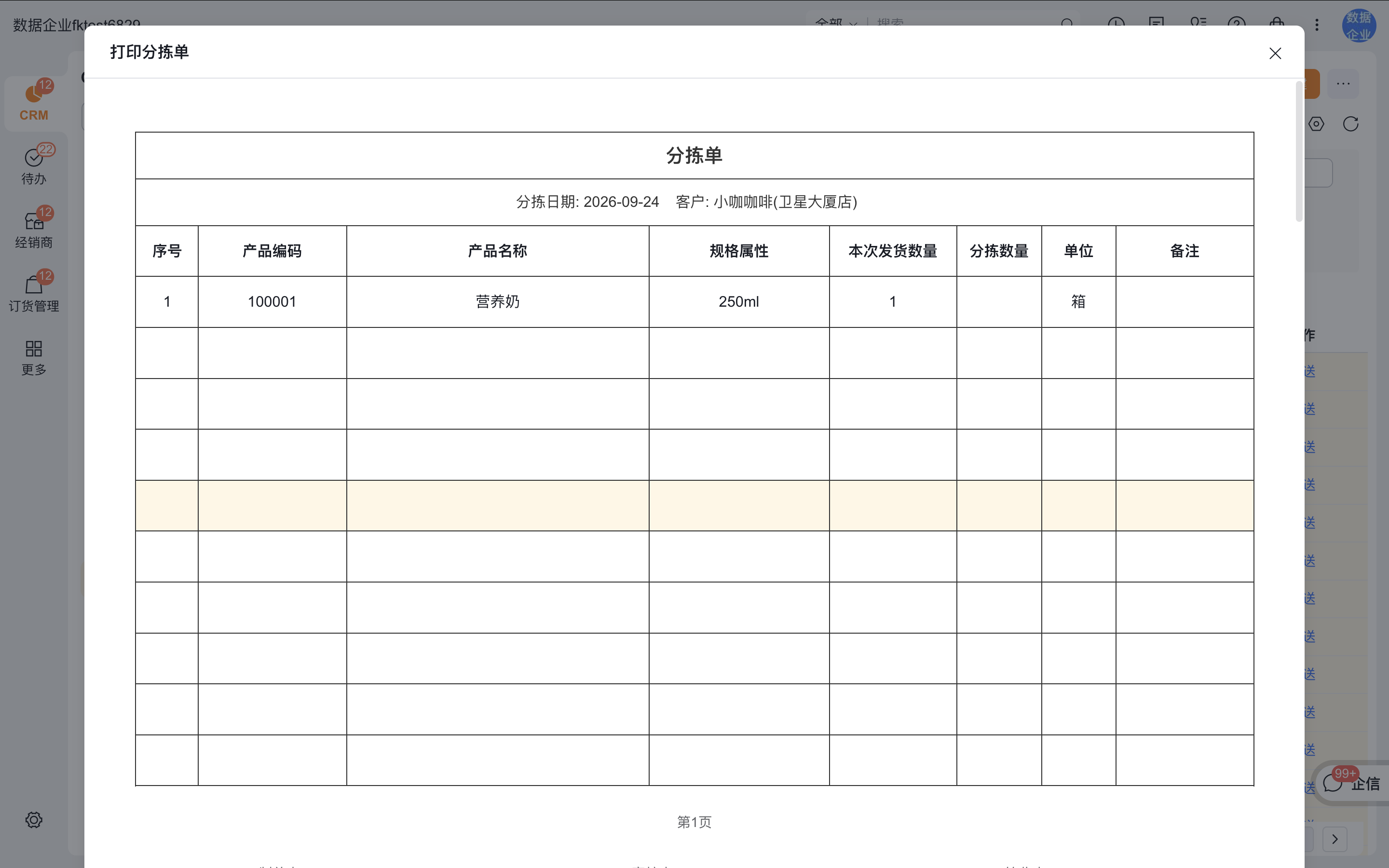Click the 箱 unit cell
Image resolution: width=1389 pixels, height=868 pixels.
[x=1078, y=302]
